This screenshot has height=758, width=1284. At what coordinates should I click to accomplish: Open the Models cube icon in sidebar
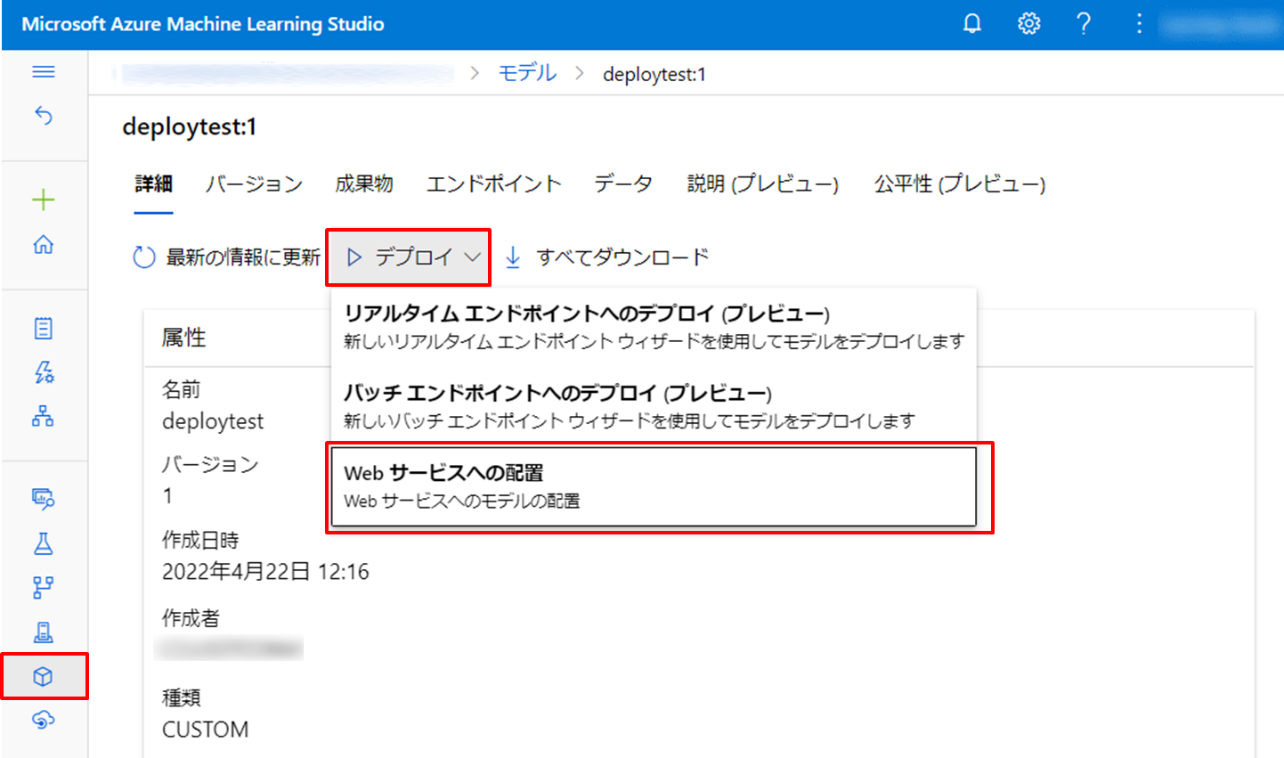click(x=43, y=677)
